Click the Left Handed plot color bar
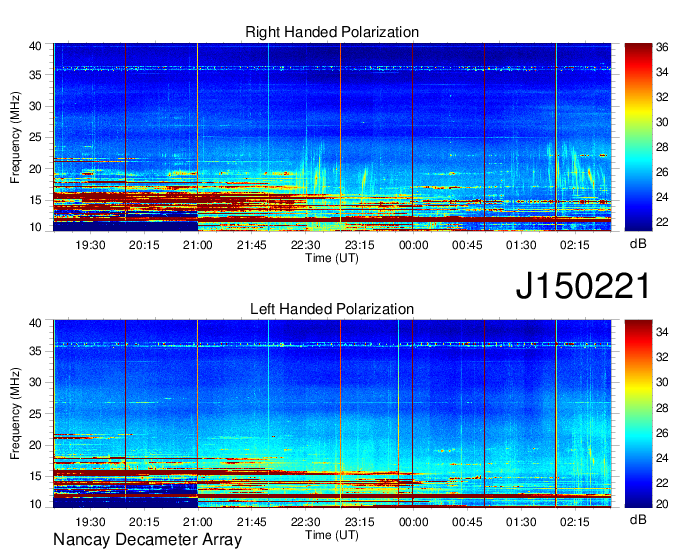Viewport: 680px width, 552px height. 638,414
